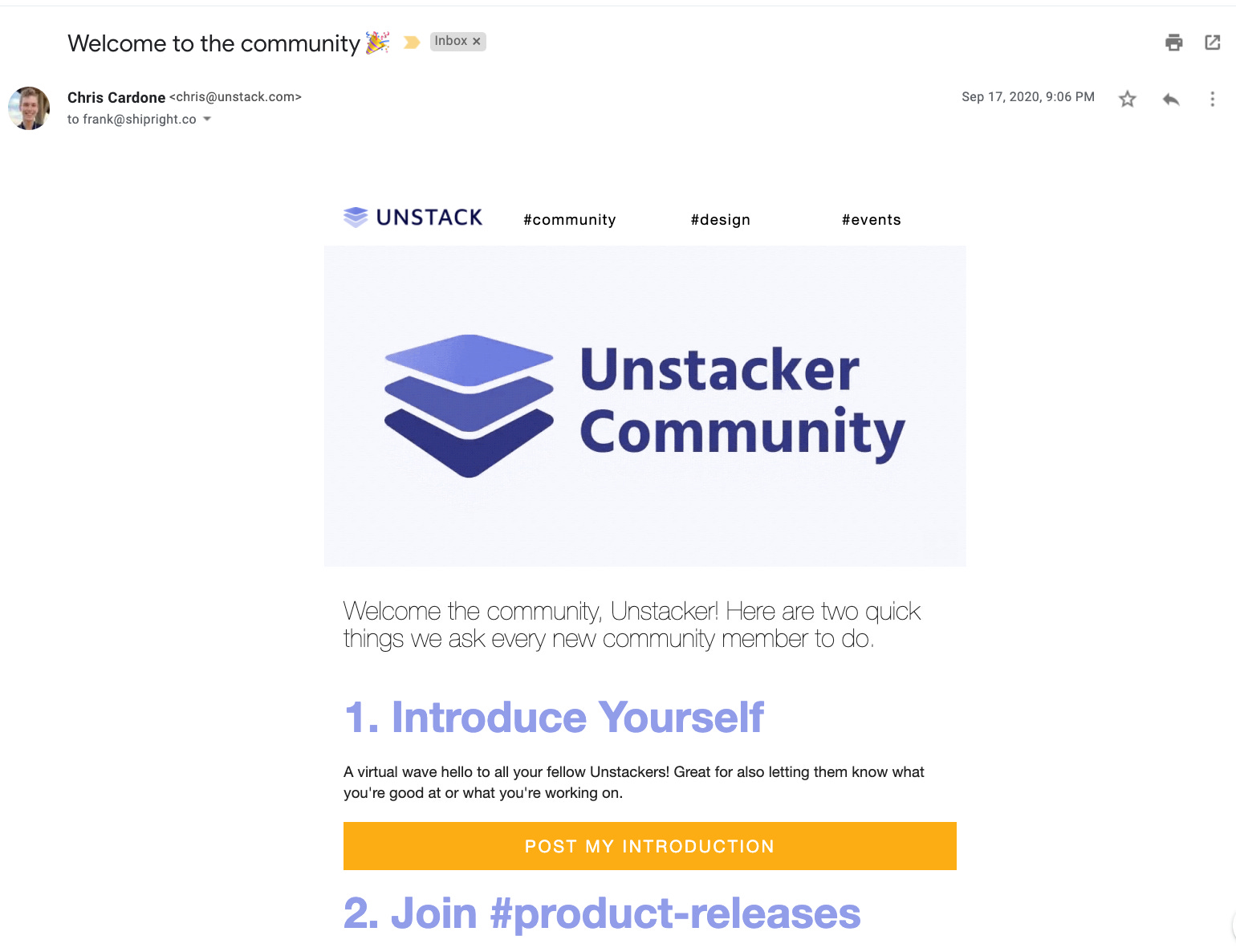Click the stacked layers icon in banner
The image size is (1236, 952).
coord(469,405)
